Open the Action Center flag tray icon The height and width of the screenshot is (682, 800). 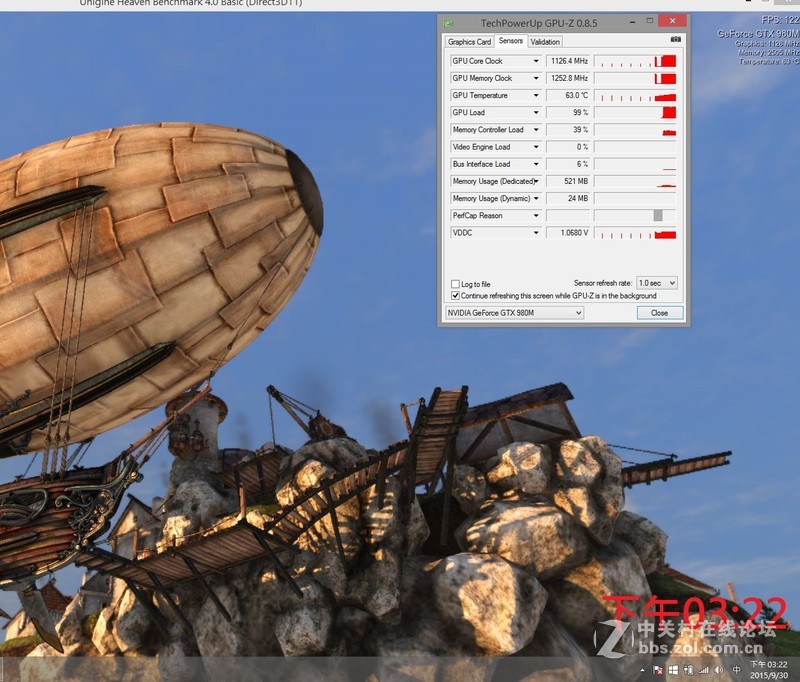[x=658, y=669]
